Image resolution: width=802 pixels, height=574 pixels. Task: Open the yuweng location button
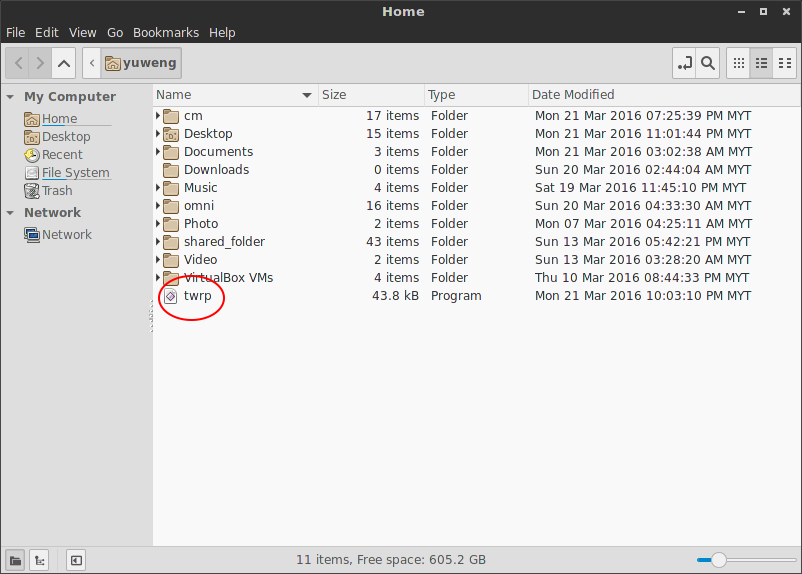point(141,63)
